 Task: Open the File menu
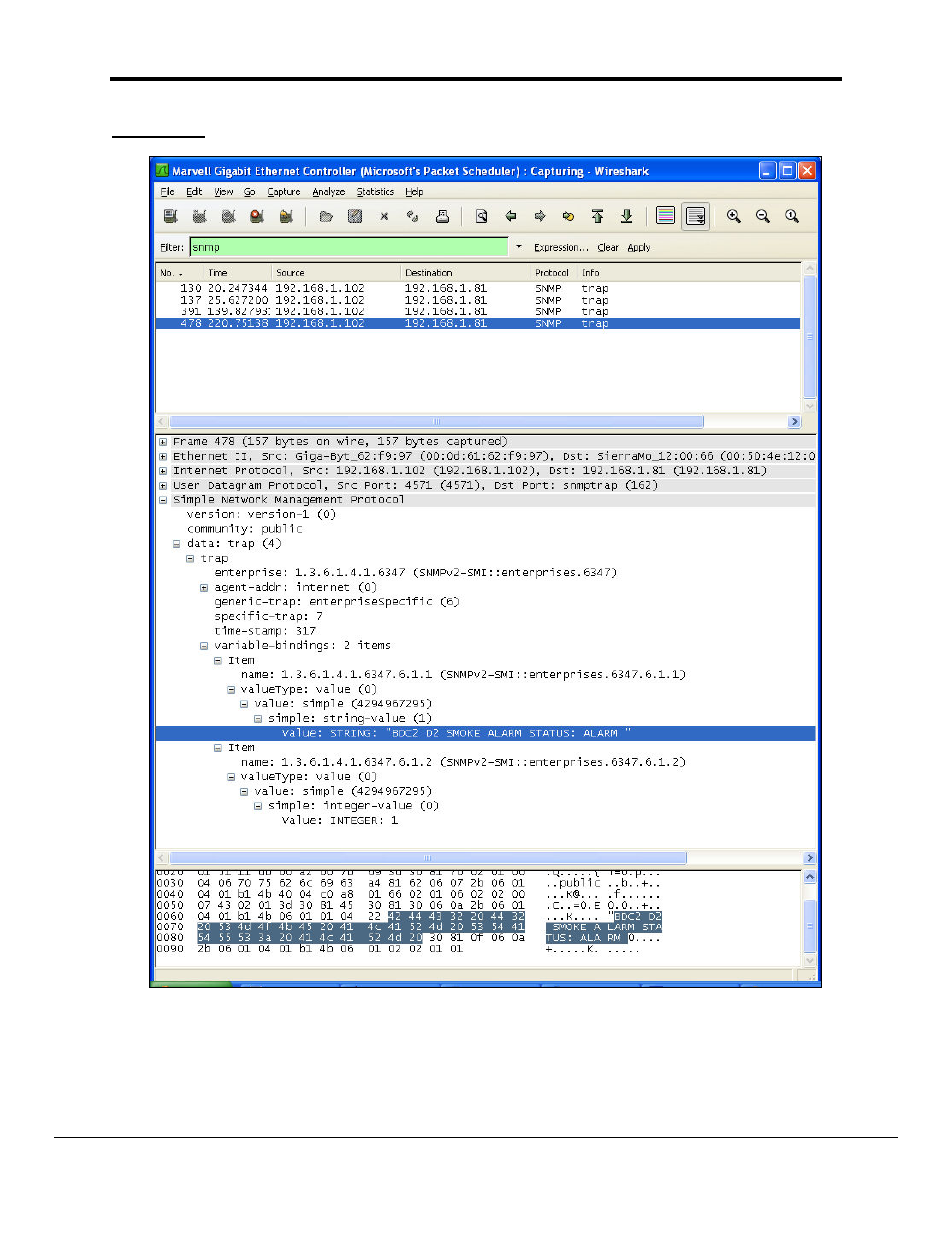[x=167, y=192]
